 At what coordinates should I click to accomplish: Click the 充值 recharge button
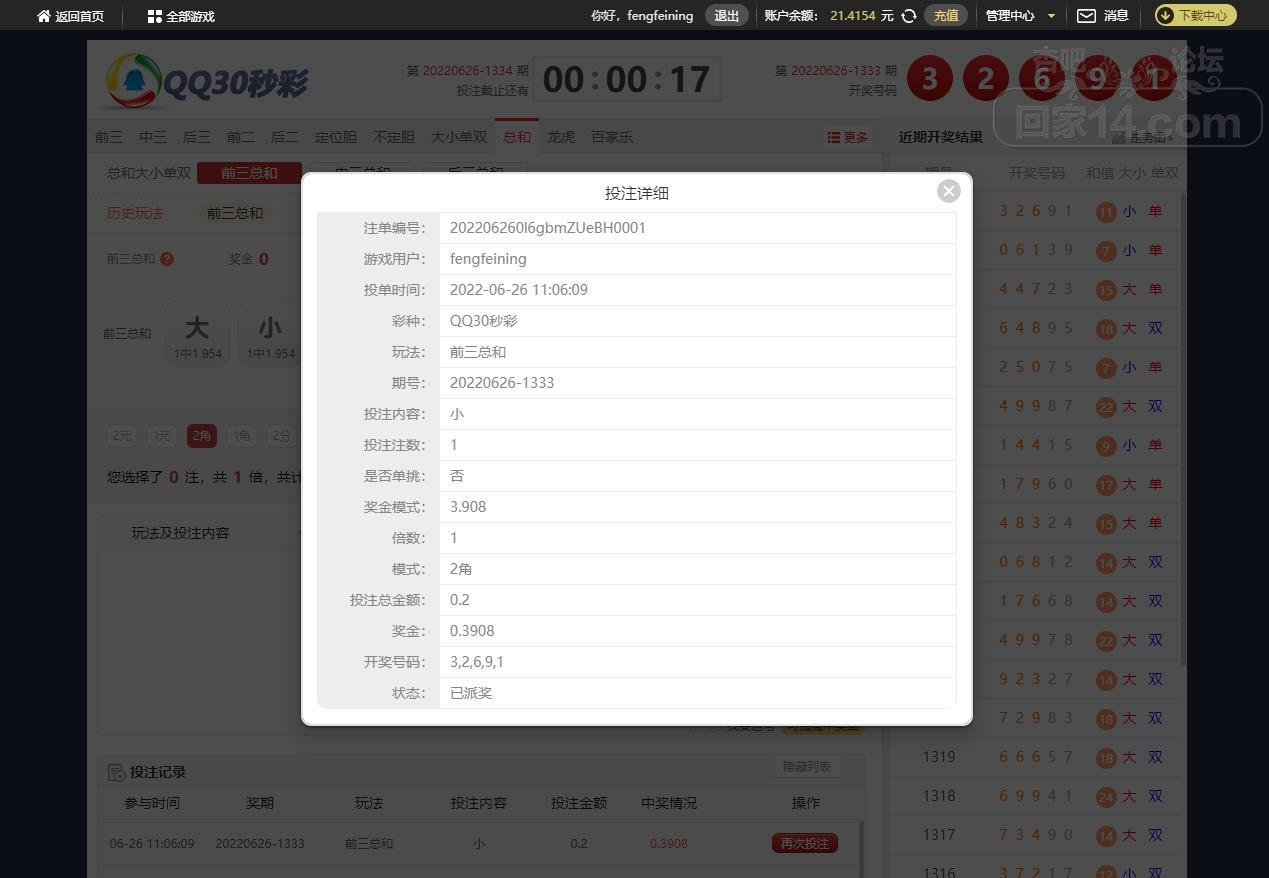pos(946,15)
